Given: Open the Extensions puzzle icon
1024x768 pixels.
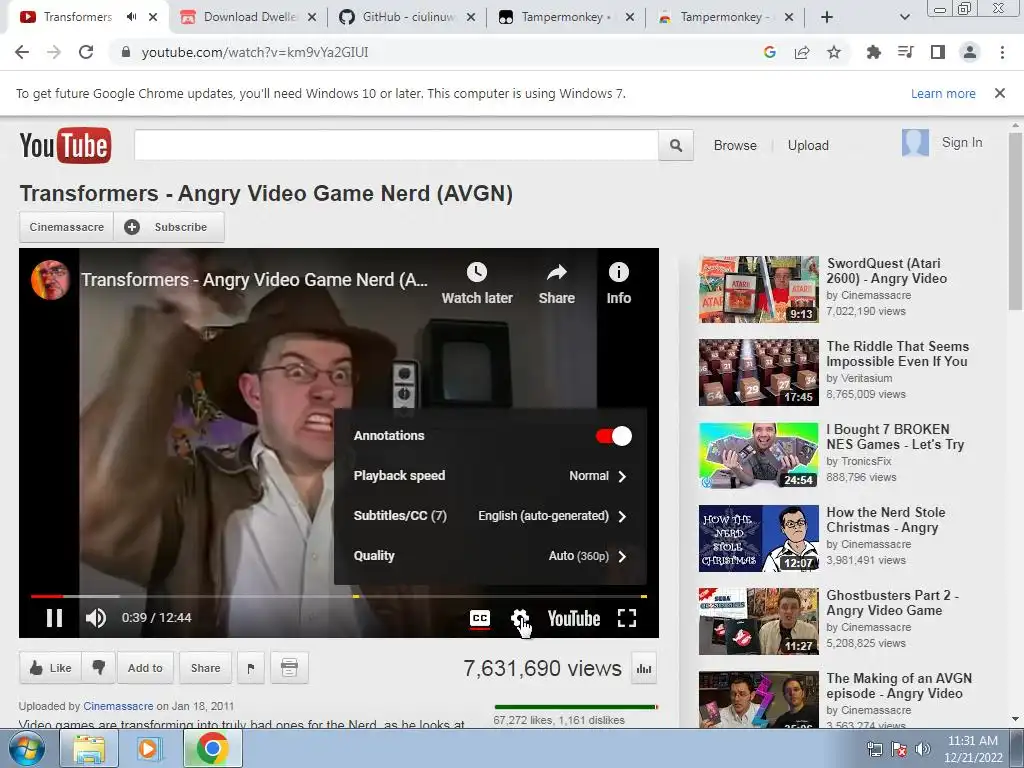Looking at the screenshot, I should [x=874, y=52].
